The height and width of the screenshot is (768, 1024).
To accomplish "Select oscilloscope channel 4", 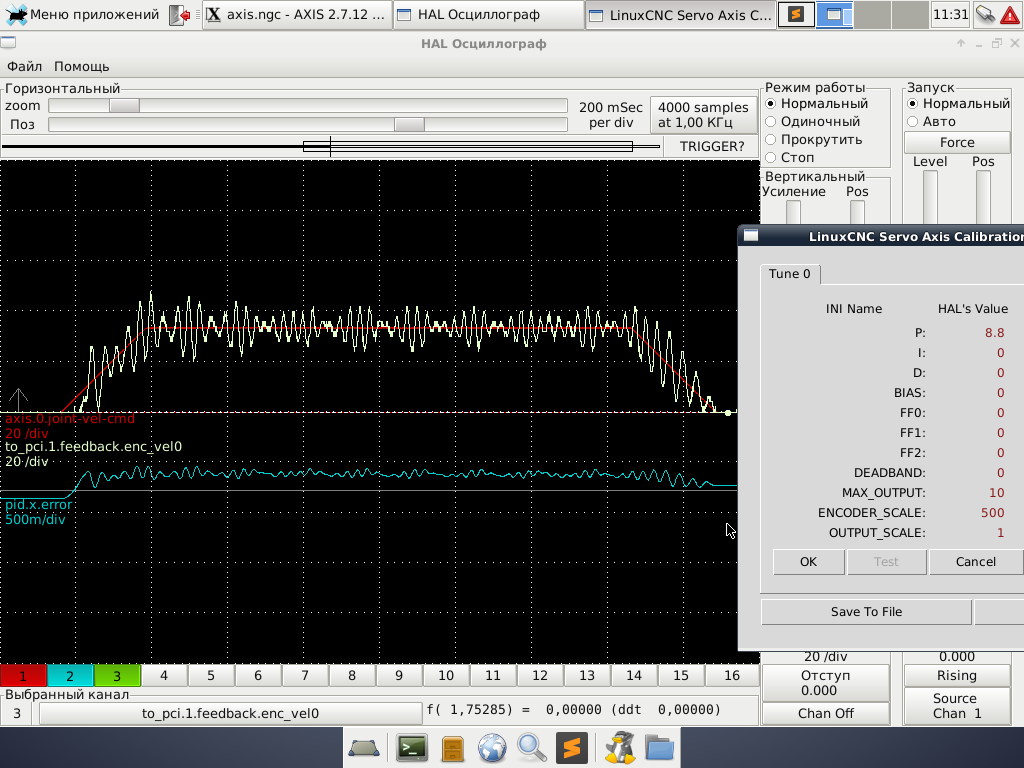I will click(x=164, y=676).
